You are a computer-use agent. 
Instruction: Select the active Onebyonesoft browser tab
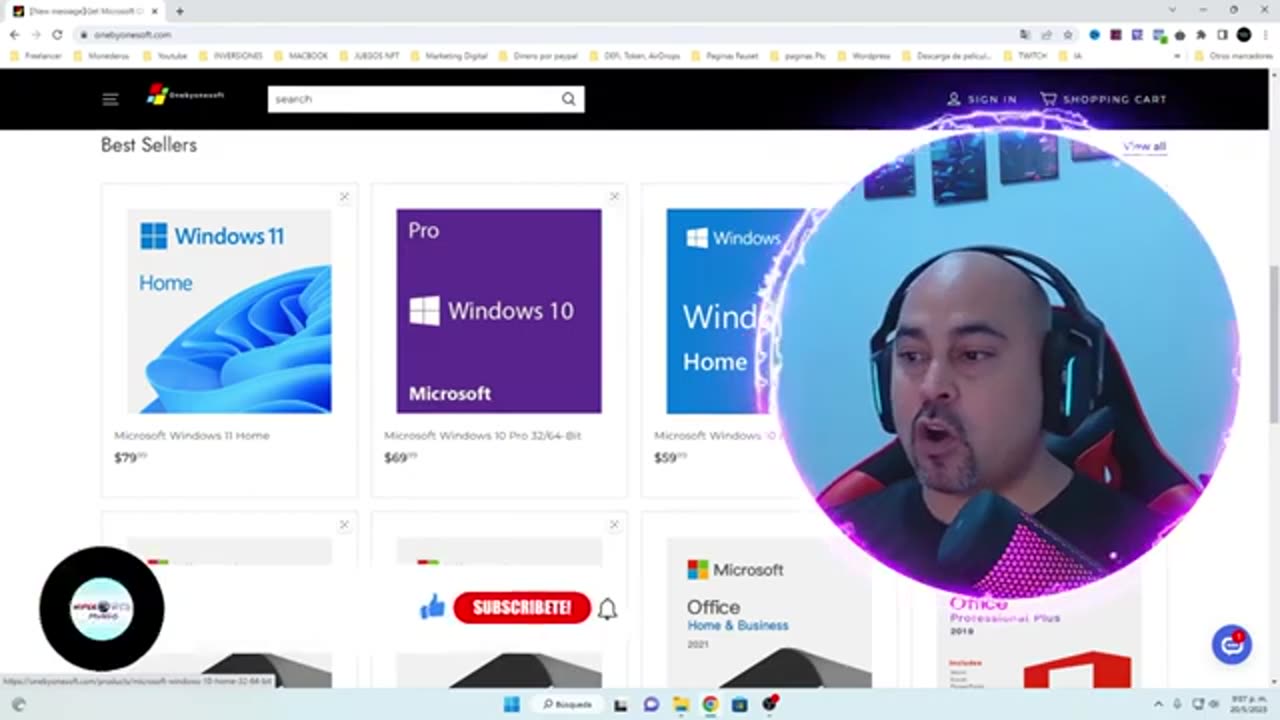click(x=84, y=11)
